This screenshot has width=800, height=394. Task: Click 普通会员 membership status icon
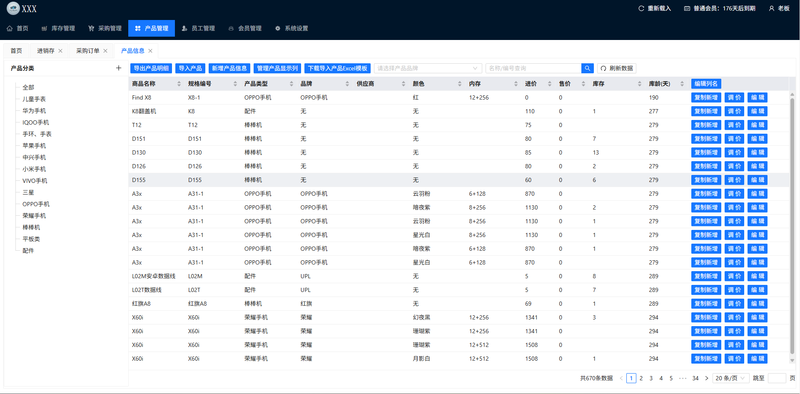coord(687,9)
